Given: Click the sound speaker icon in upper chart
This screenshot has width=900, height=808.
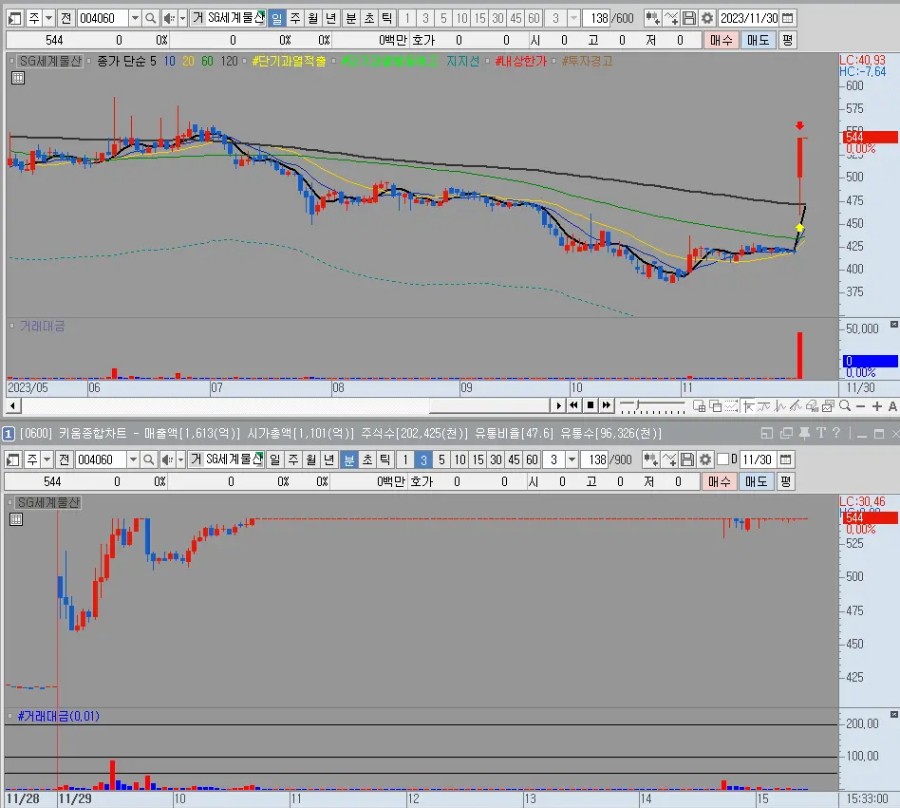Looking at the screenshot, I should [x=169, y=18].
